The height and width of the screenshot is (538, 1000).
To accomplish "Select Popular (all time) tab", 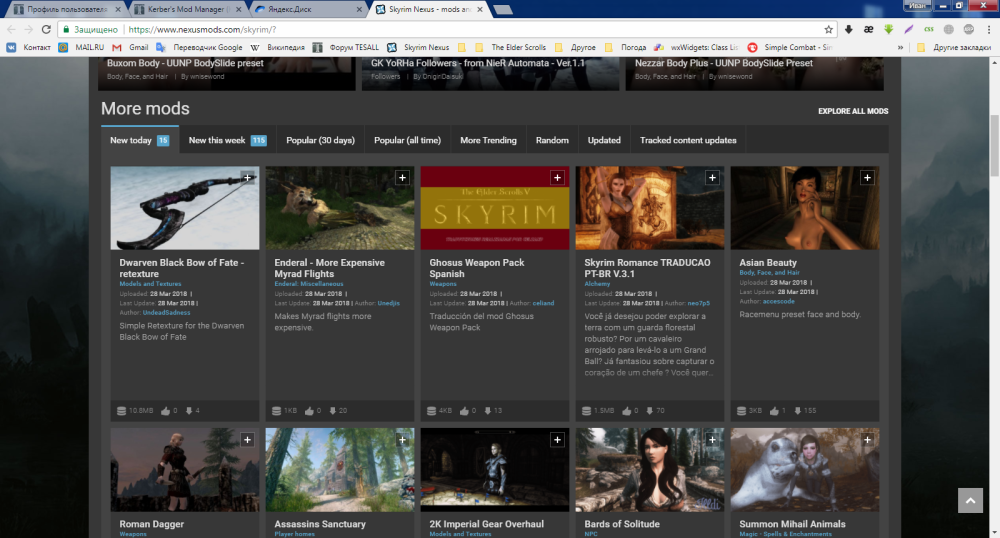I will [x=408, y=140].
